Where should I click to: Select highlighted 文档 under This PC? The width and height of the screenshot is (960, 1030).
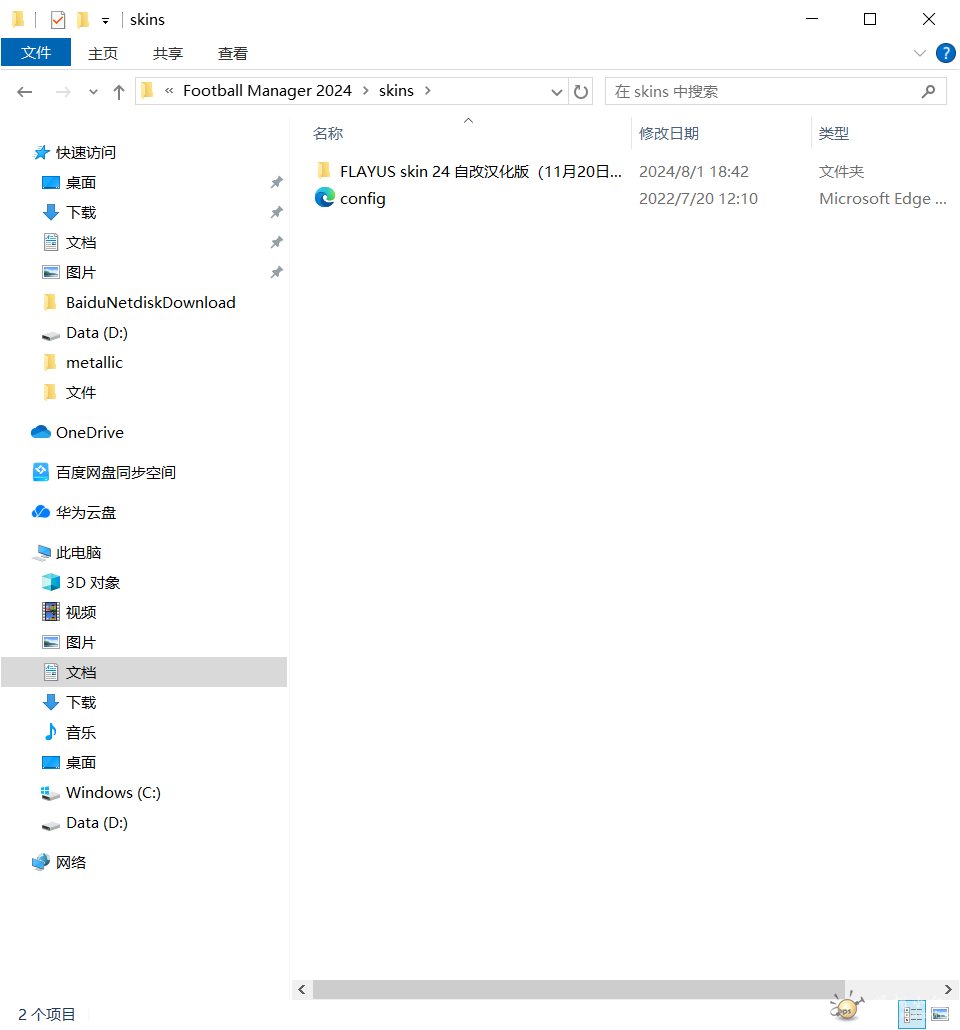coord(144,672)
